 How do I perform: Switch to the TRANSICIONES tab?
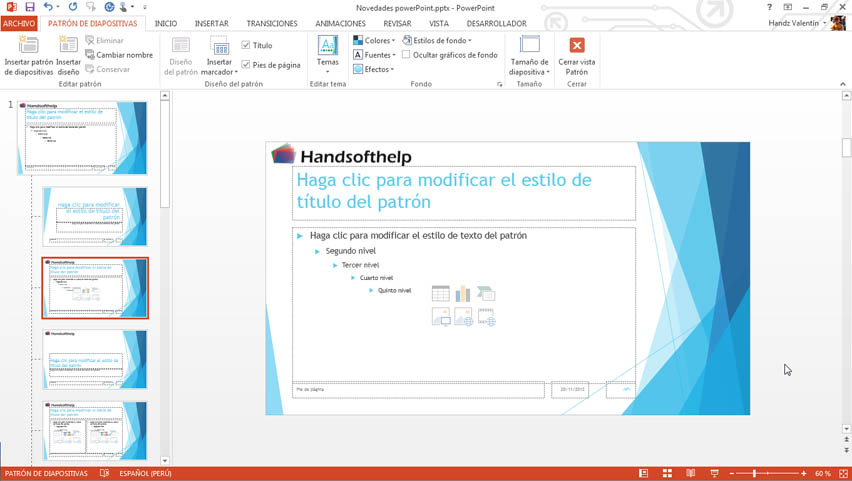click(272, 23)
